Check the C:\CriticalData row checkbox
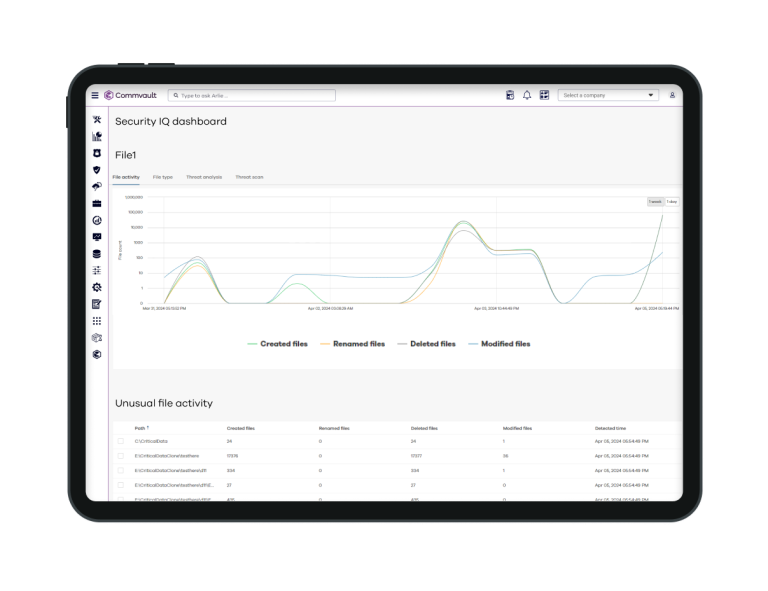768x591 pixels. point(120,441)
